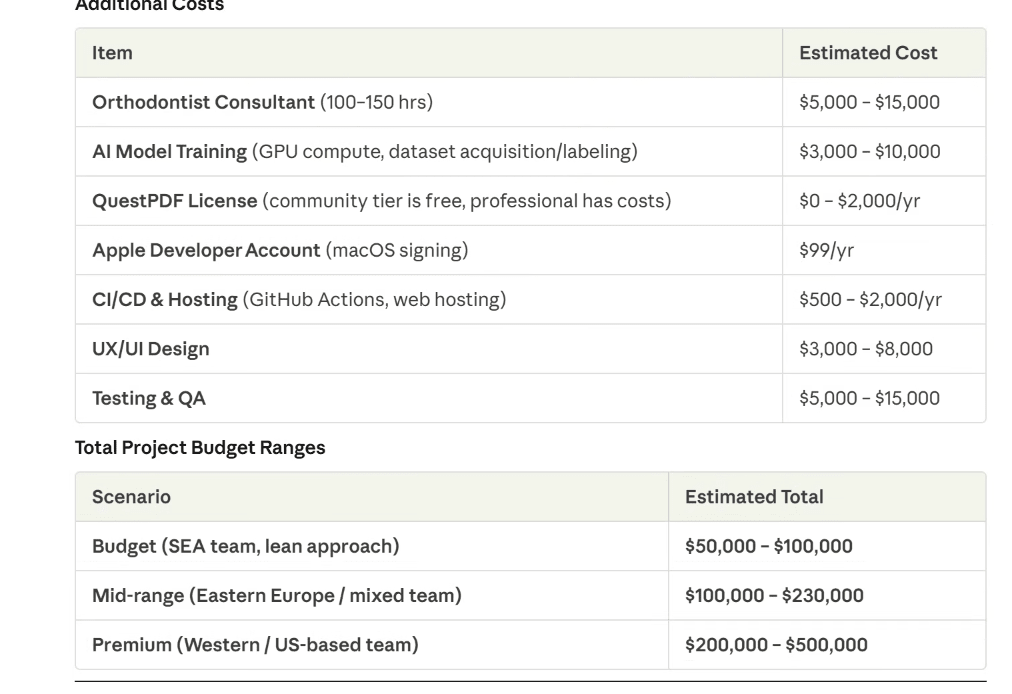Select the Premium (Western / US-based team) row

[255, 645]
